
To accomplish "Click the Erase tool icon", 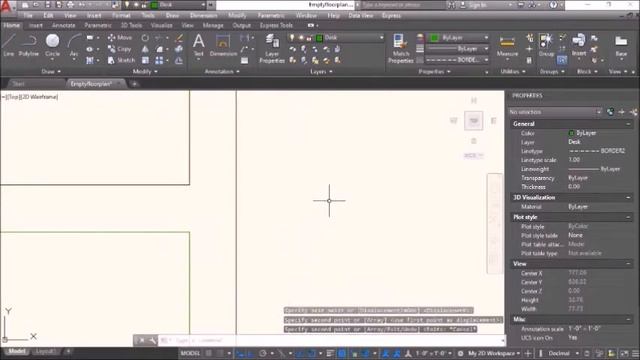I will pyautogui.click(x=179, y=38).
